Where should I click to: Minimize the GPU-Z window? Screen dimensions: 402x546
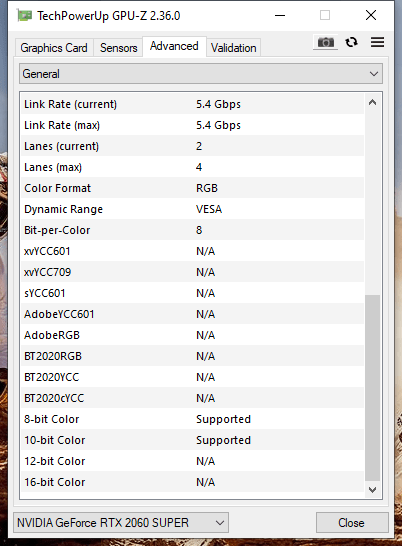(280, 15)
